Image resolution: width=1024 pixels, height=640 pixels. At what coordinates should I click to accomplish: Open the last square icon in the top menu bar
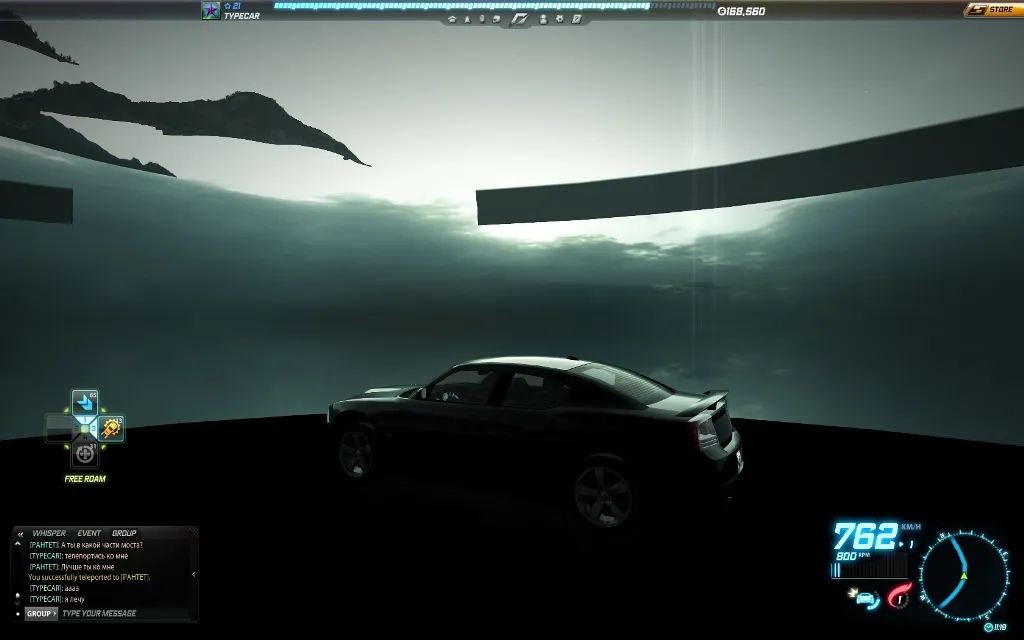coord(577,20)
